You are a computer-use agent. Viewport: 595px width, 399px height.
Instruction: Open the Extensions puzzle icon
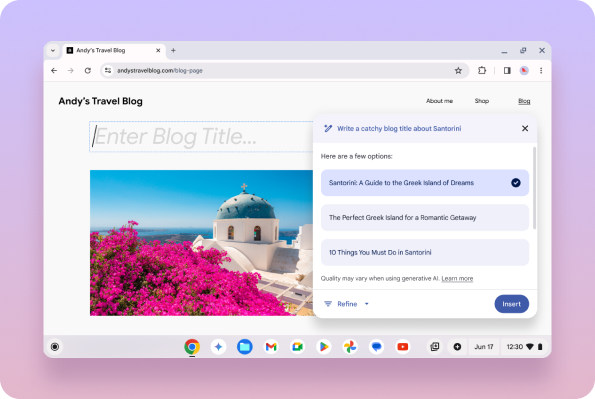click(482, 71)
